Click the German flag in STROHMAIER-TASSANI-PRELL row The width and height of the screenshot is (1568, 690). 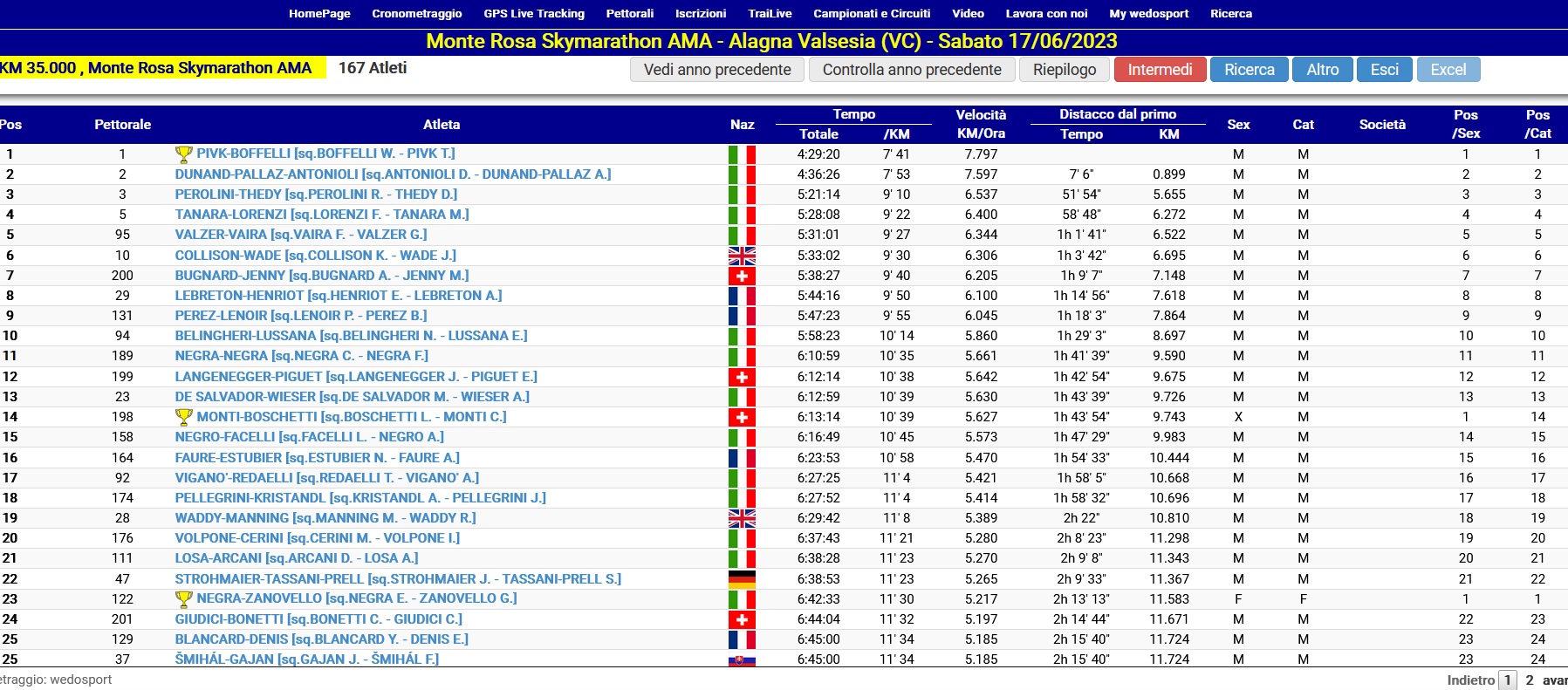tap(742, 579)
